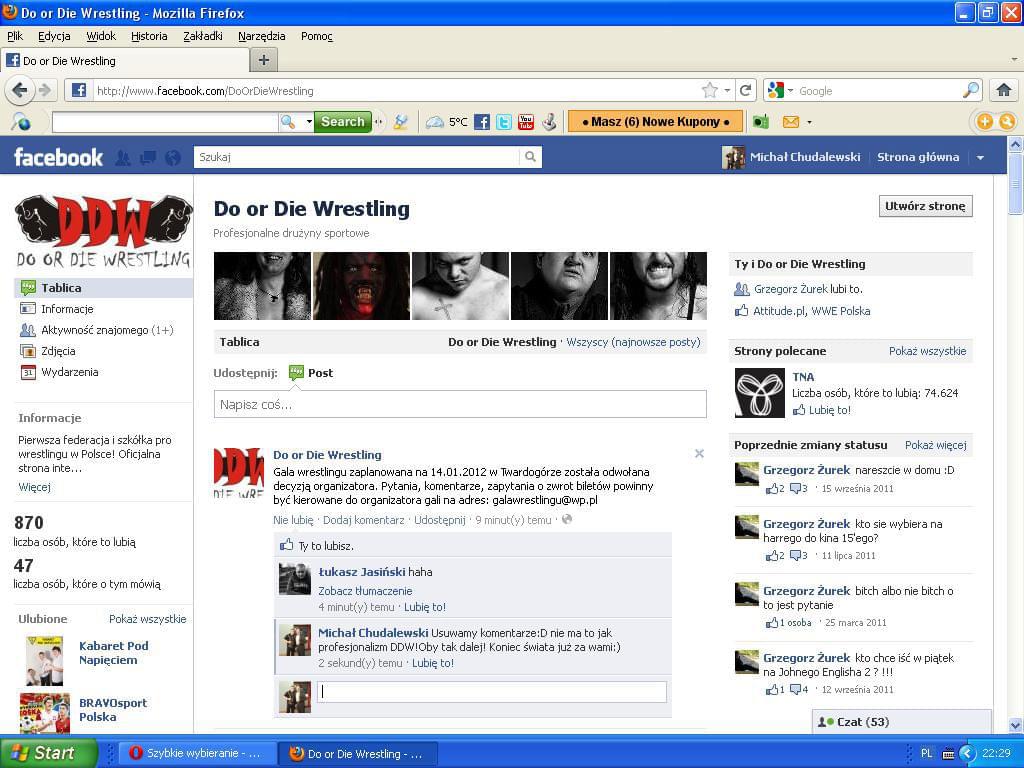The width and height of the screenshot is (1024, 768).
Task: Open the Historia menu
Action: [x=149, y=37]
